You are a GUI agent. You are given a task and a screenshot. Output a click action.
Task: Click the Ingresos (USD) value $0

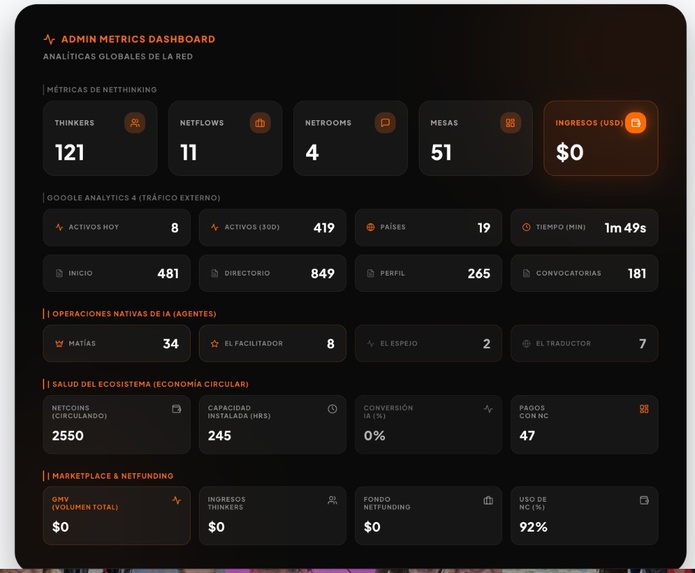tap(570, 153)
